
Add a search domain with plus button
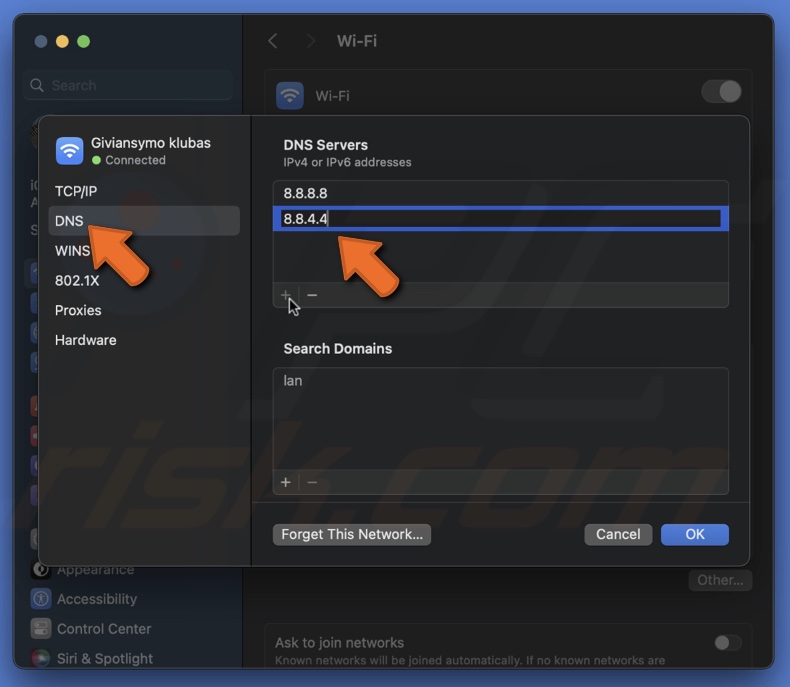(286, 483)
